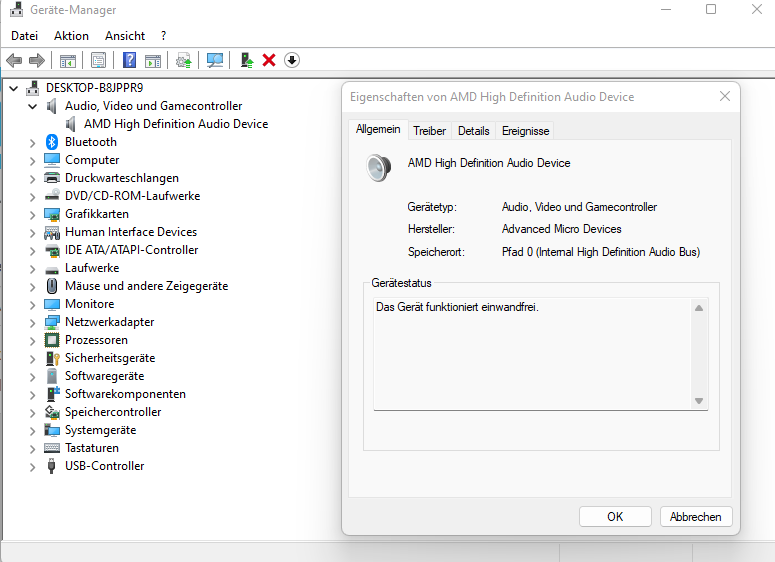Image resolution: width=775 pixels, height=562 pixels.
Task: Click Abbrechen to cancel dialog
Action: click(695, 517)
